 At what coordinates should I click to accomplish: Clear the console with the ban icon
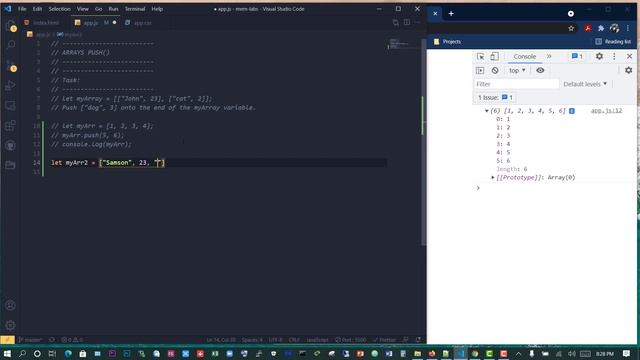[495, 70]
